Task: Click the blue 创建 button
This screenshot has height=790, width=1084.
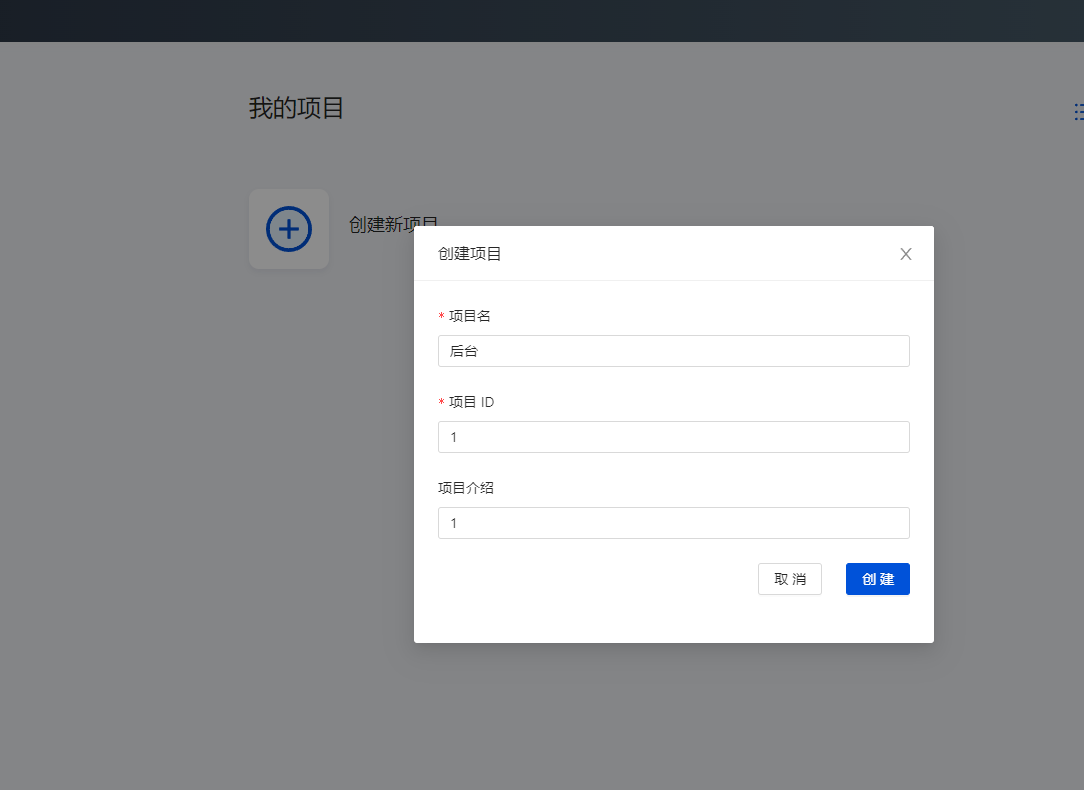Action: [x=877, y=579]
